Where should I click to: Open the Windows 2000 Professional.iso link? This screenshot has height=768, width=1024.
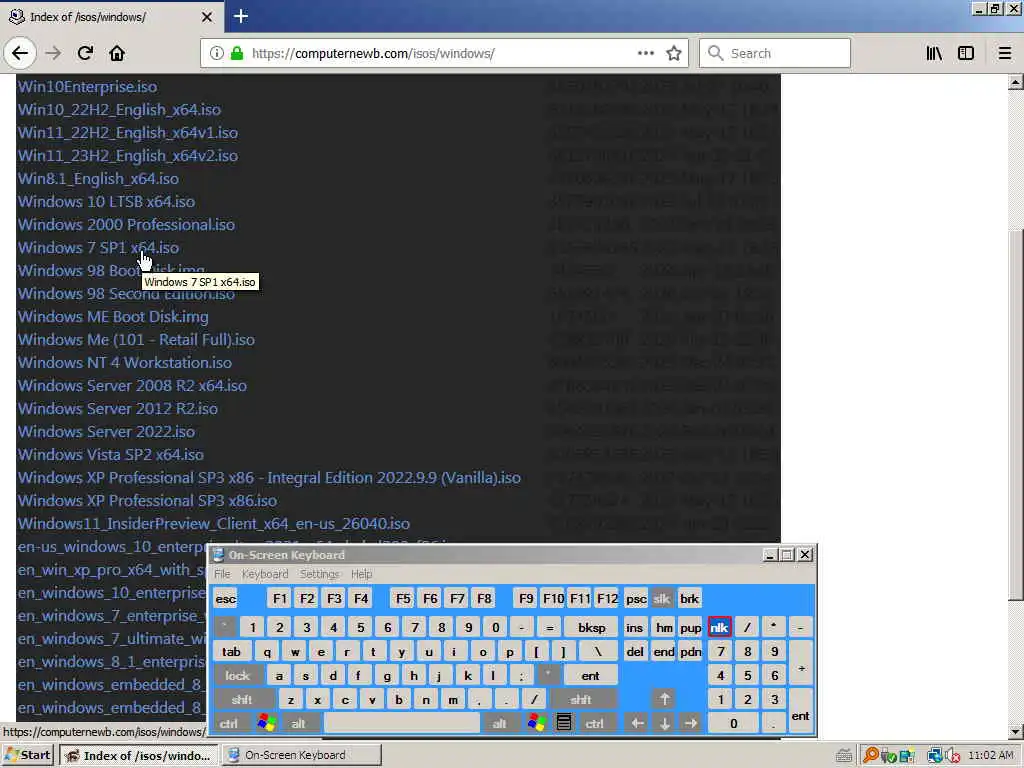pos(126,225)
